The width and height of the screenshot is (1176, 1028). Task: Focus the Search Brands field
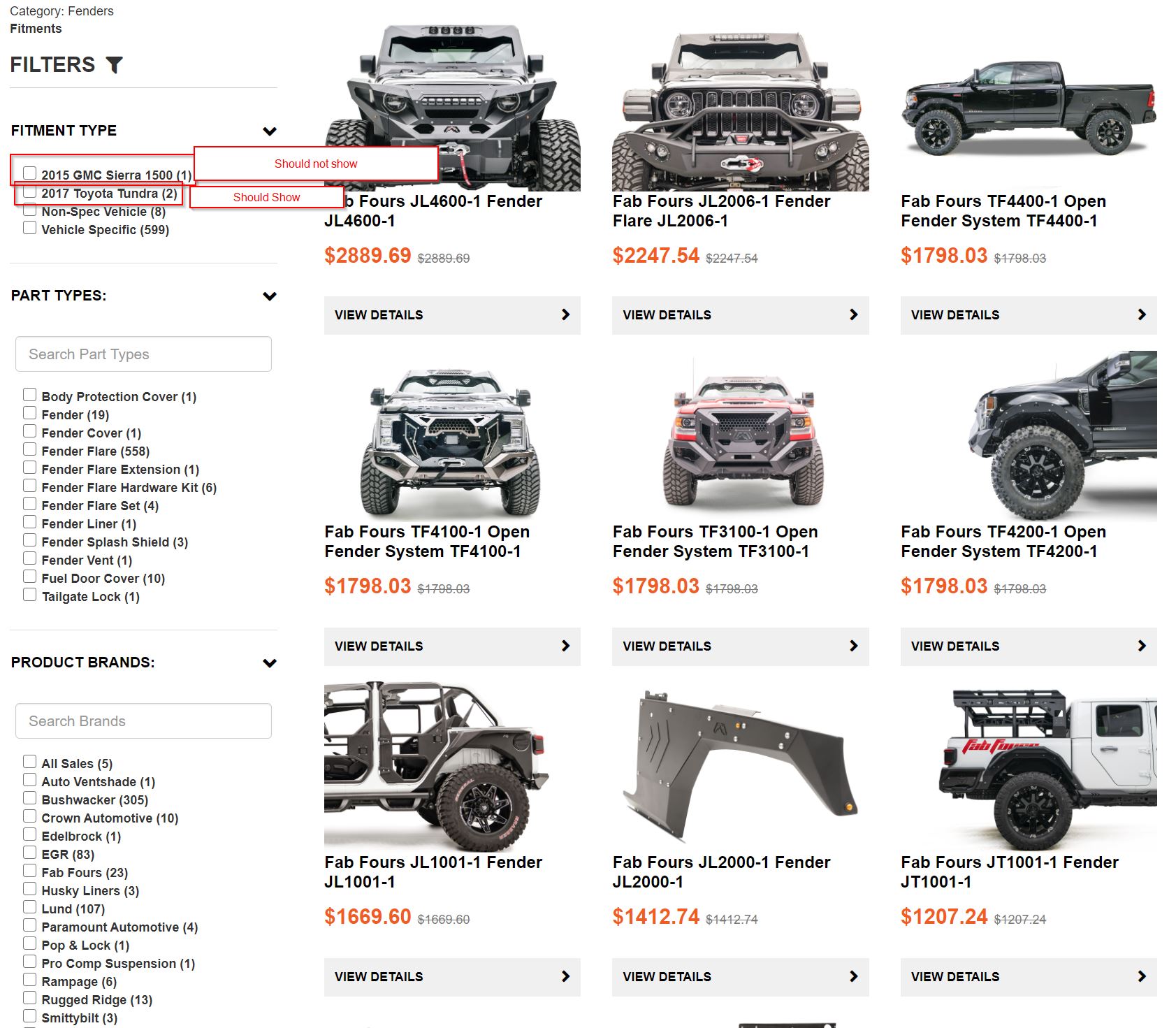tap(143, 721)
